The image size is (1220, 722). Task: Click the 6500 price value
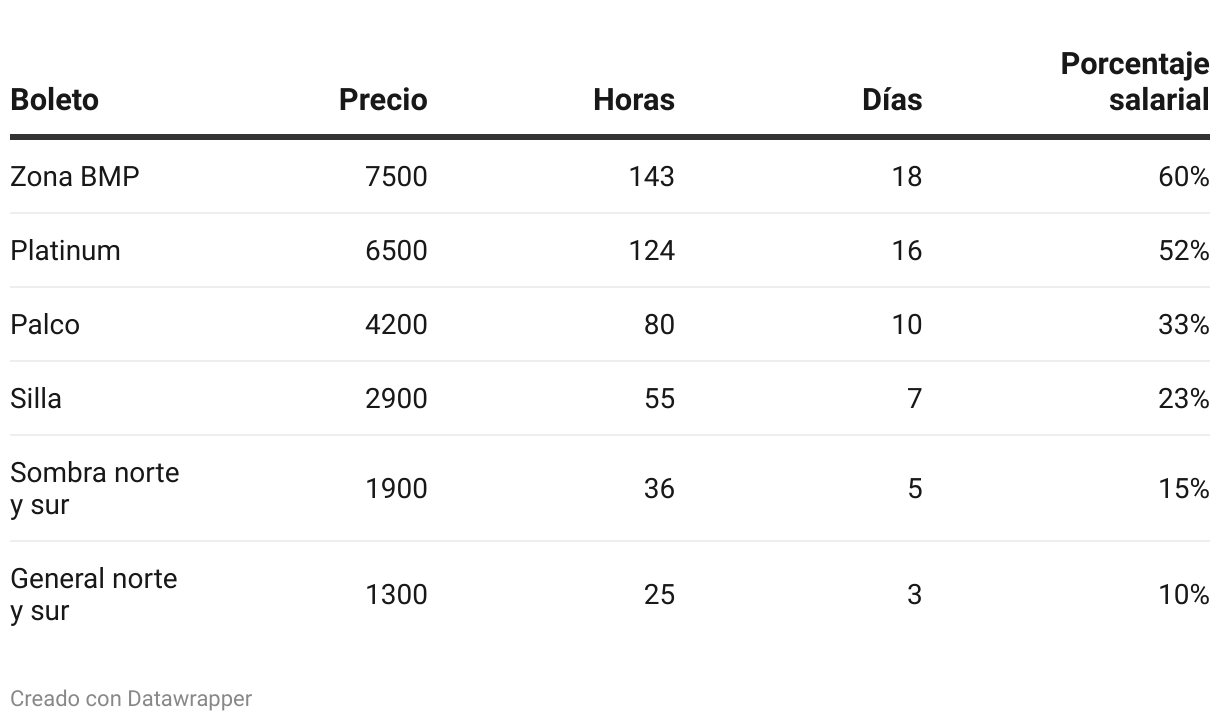tap(396, 250)
